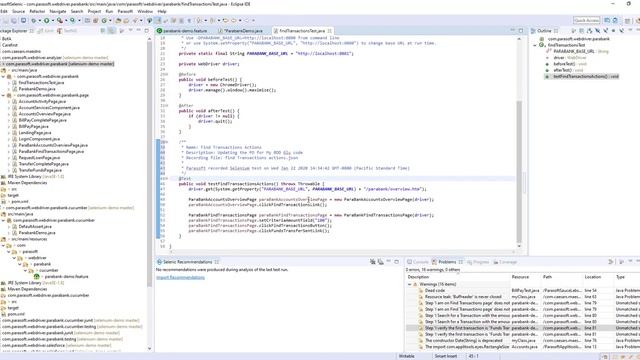Toggle Link with Editor in Package Explorer
Viewport: 640px width, 360px height.
[111, 31]
